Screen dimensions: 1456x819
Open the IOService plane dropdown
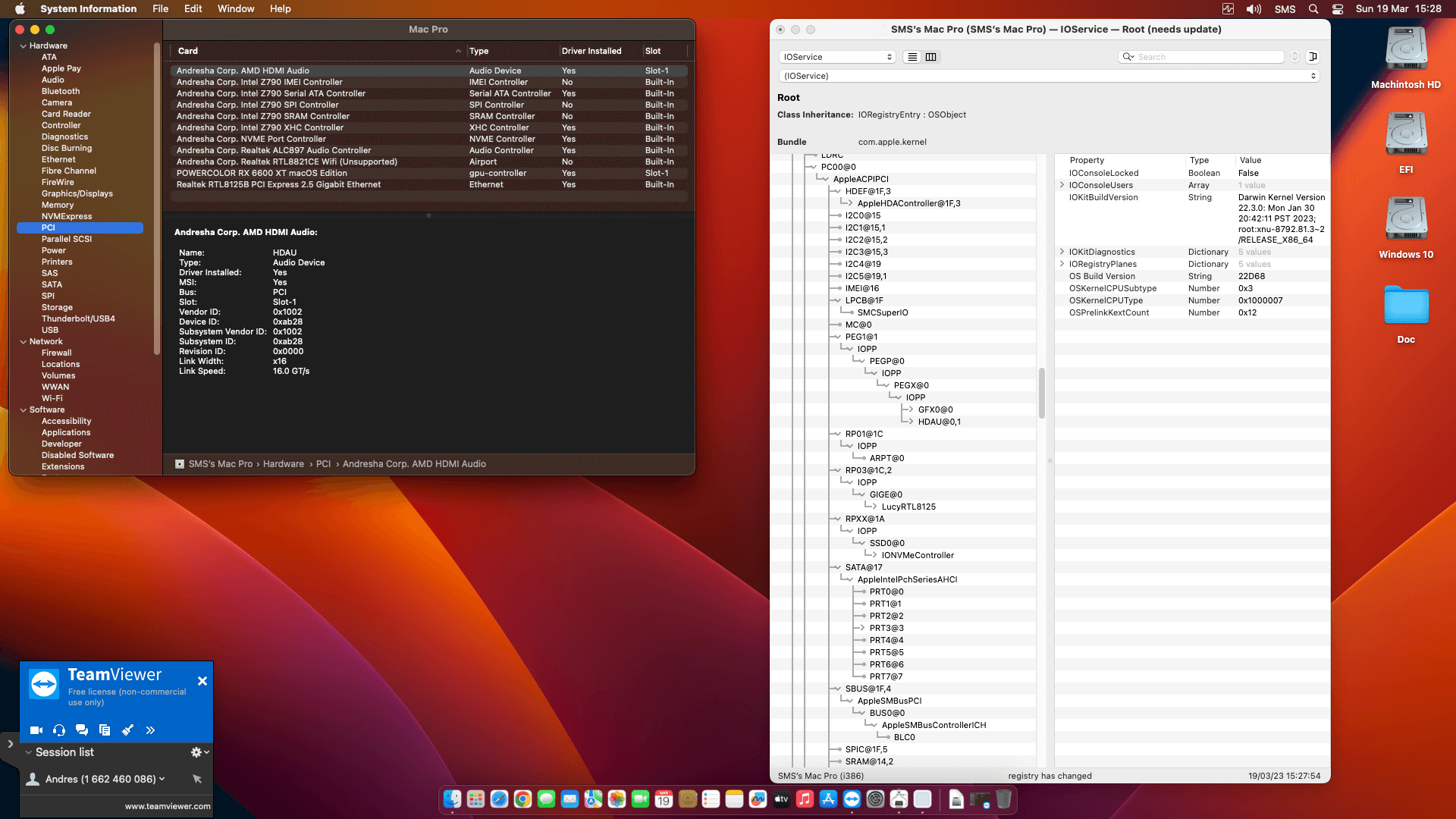pos(837,57)
